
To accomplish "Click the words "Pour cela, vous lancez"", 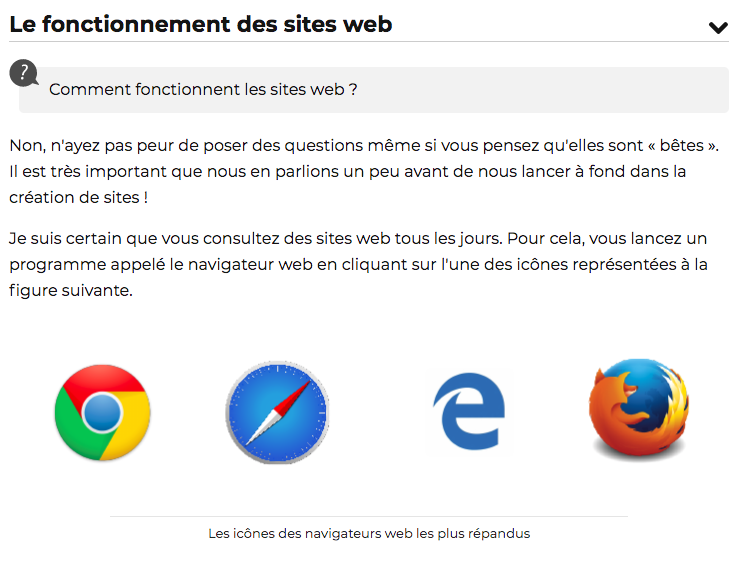I will point(594,238).
